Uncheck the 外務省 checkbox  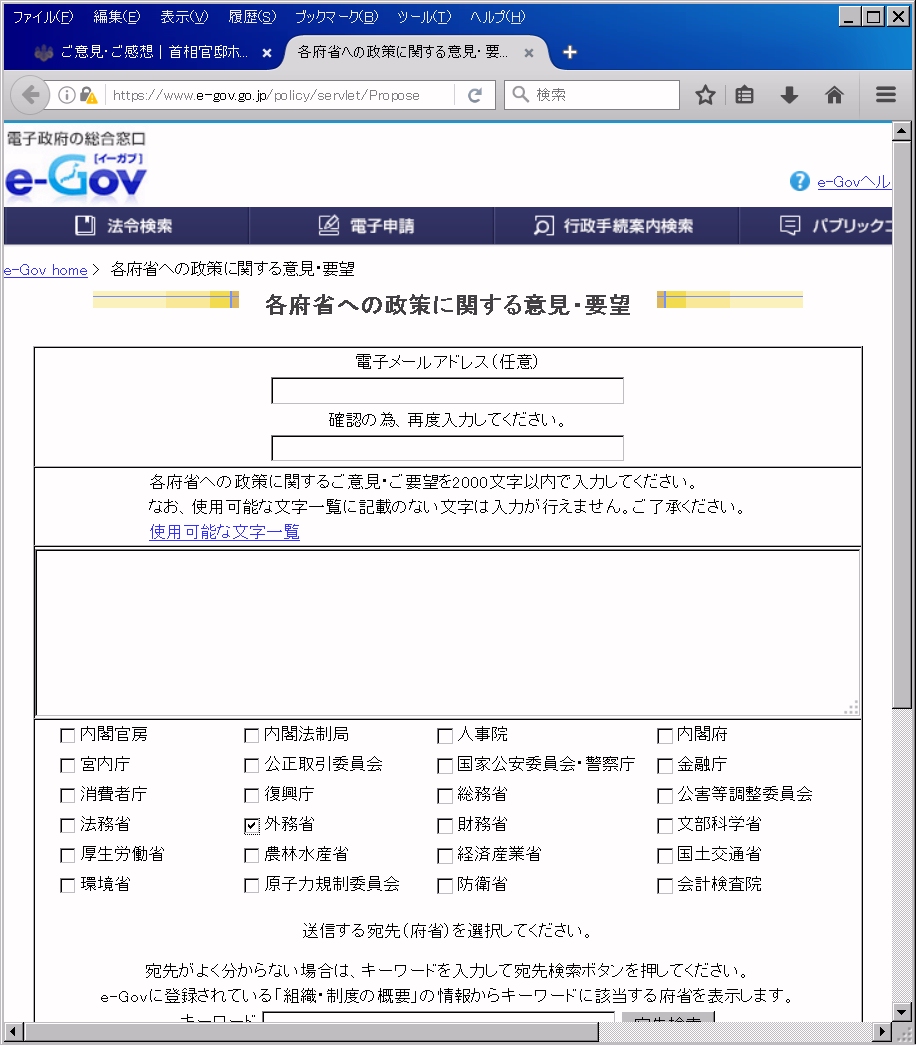pyautogui.click(x=250, y=825)
